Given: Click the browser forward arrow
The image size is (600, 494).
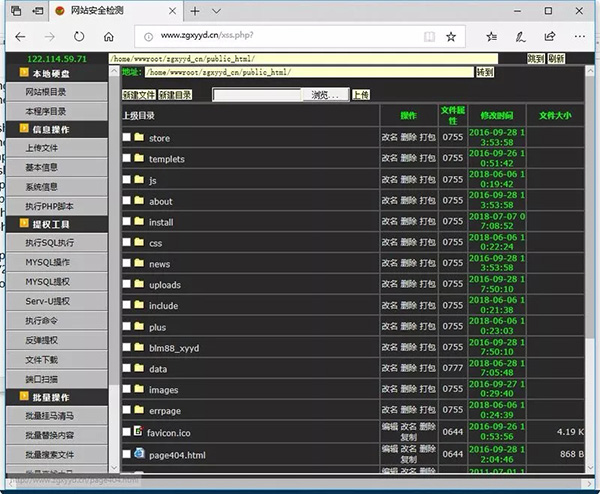Looking at the screenshot, I should pyautogui.click(x=50, y=37).
